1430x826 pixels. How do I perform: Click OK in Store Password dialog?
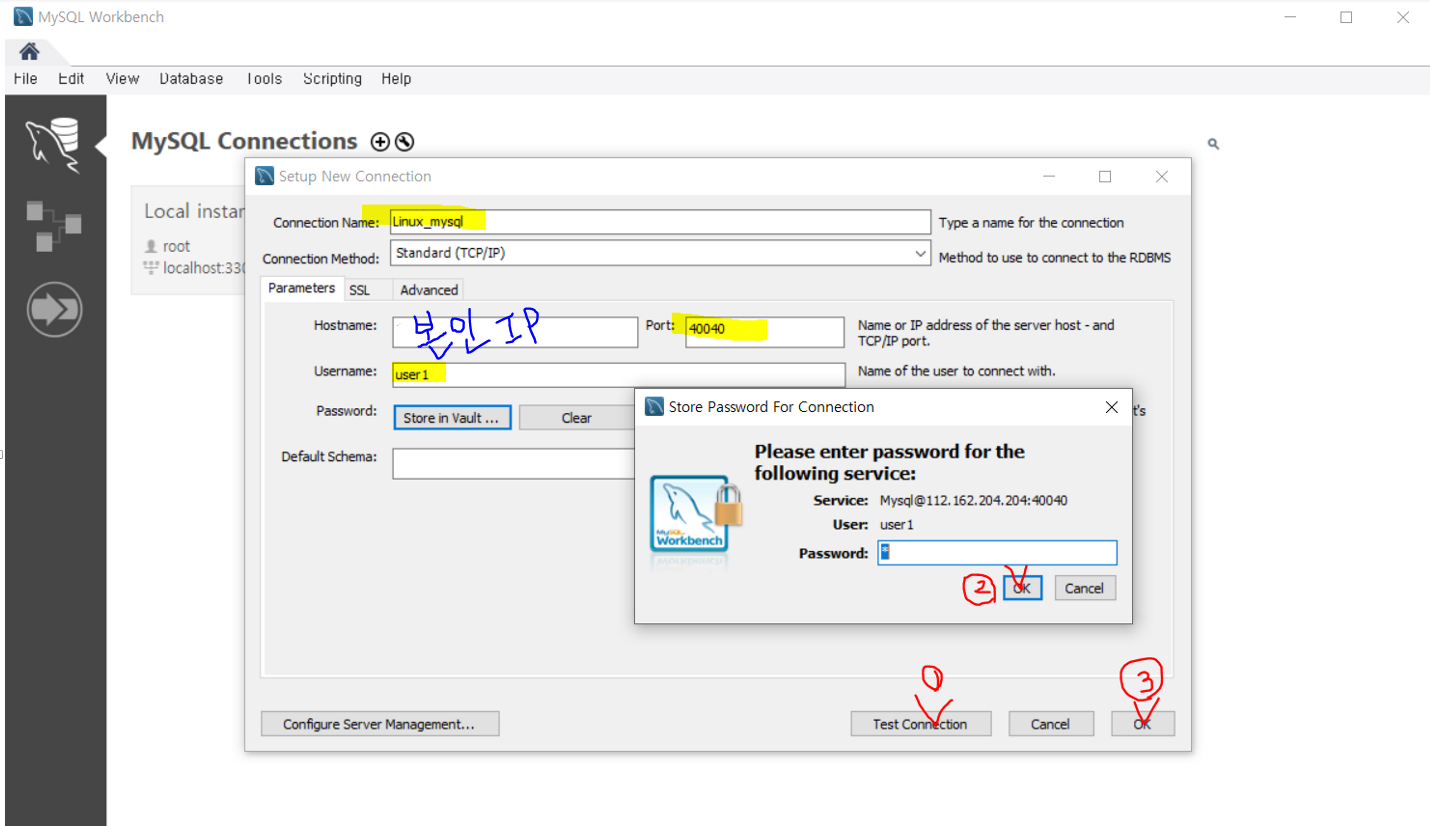[x=1022, y=588]
